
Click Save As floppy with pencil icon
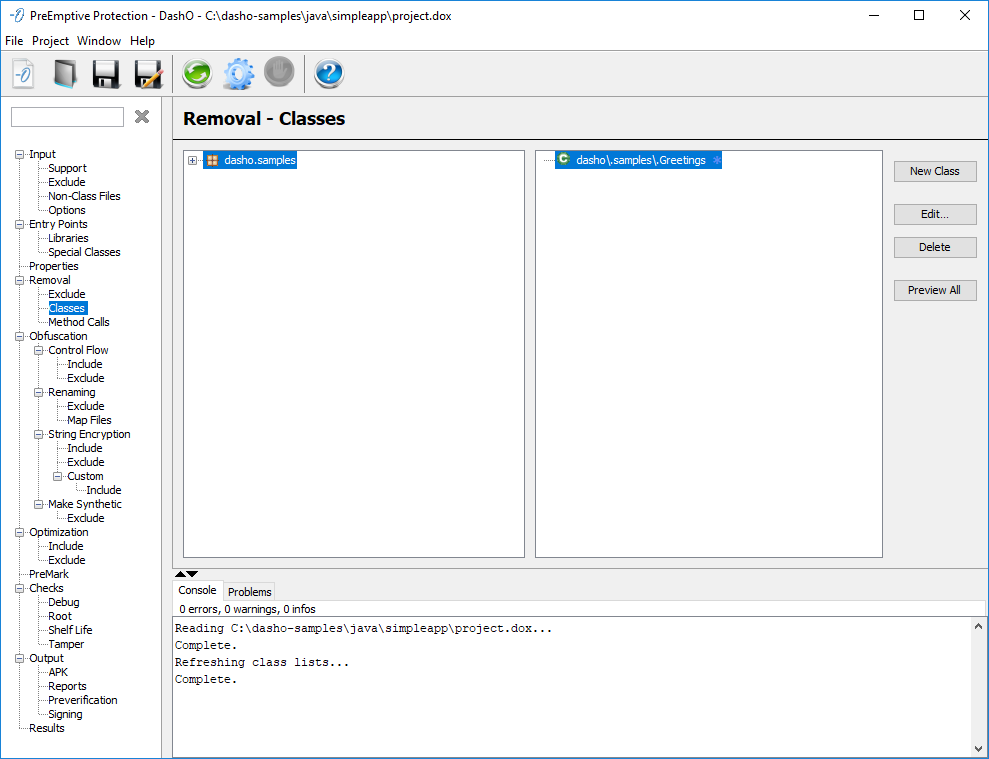[x=148, y=74]
